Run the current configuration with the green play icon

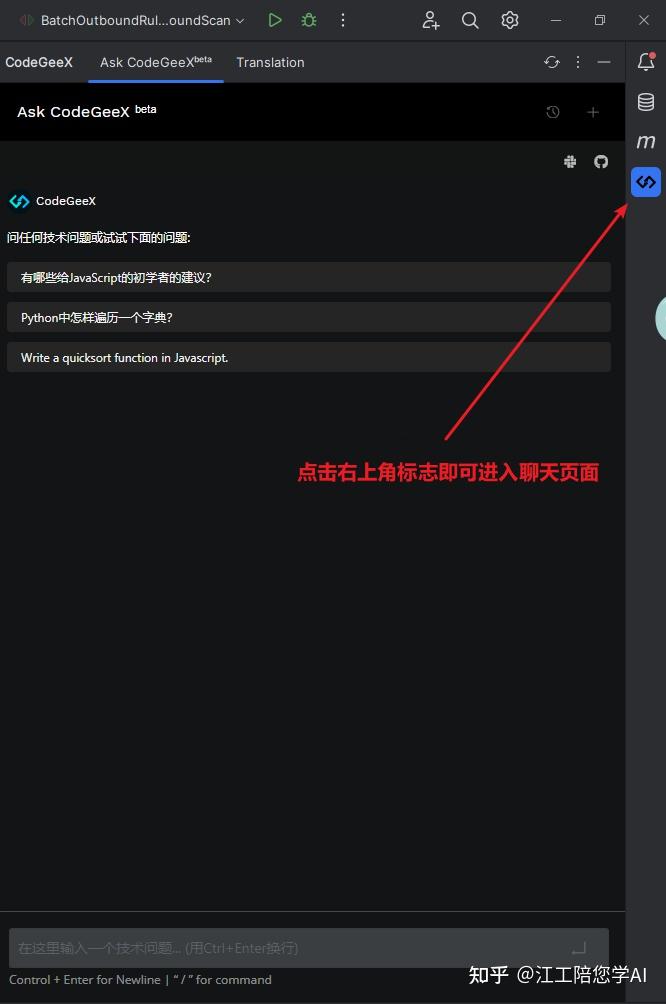(275, 20)
